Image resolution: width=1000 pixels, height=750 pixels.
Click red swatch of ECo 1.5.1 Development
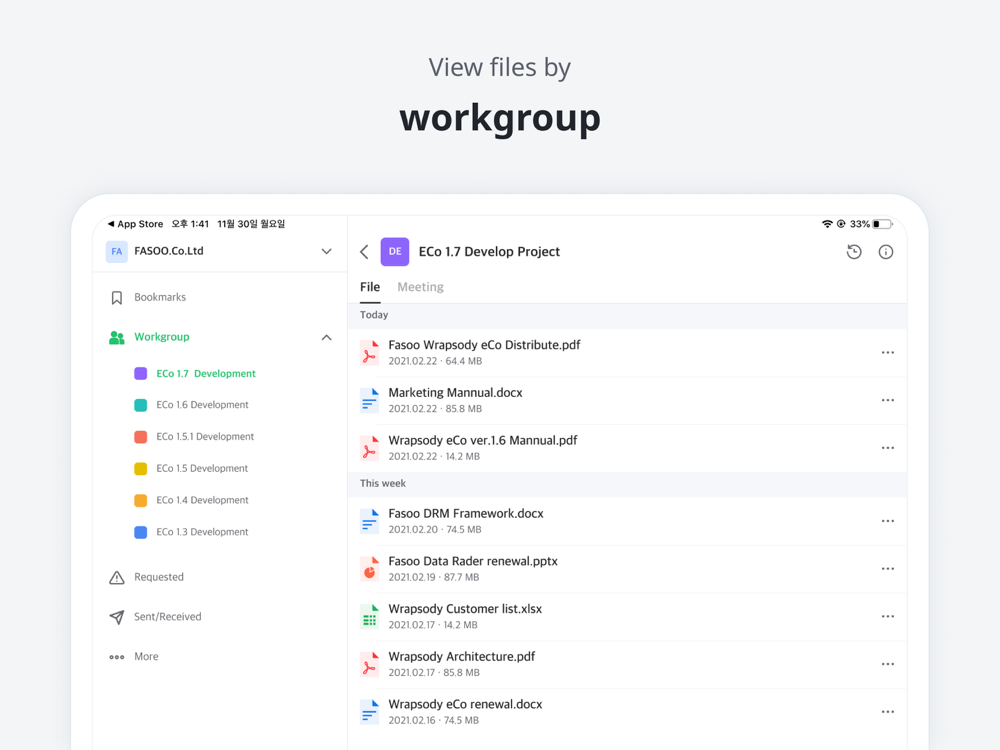[x=140, y=437]
